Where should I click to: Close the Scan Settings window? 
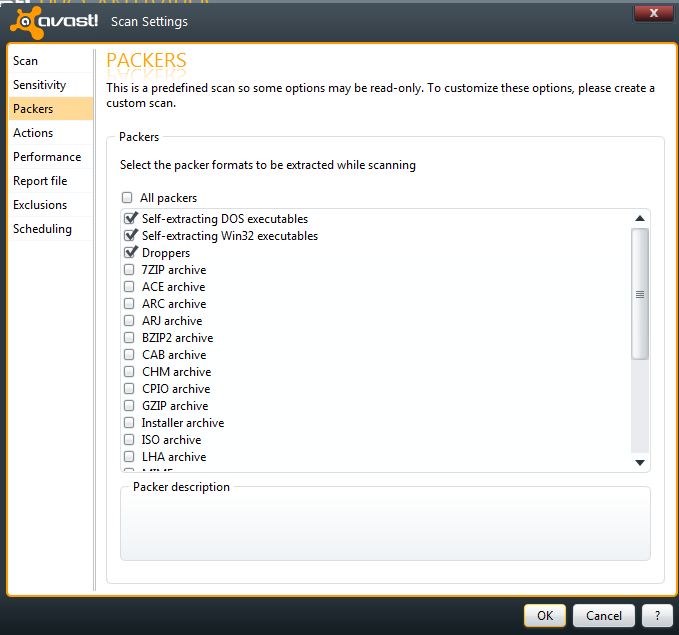(653, 13)
